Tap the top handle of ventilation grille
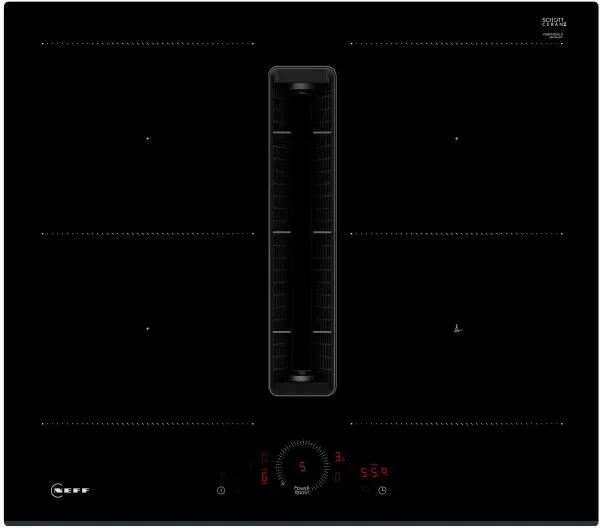 click(x=302, y=88)
